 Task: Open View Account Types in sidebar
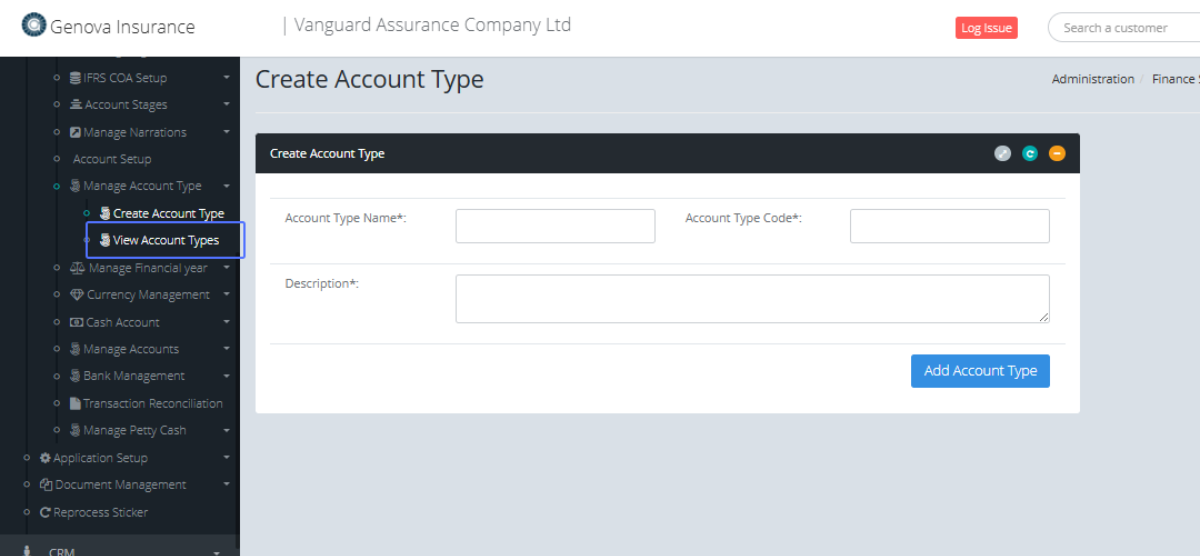tap(165, 240)
